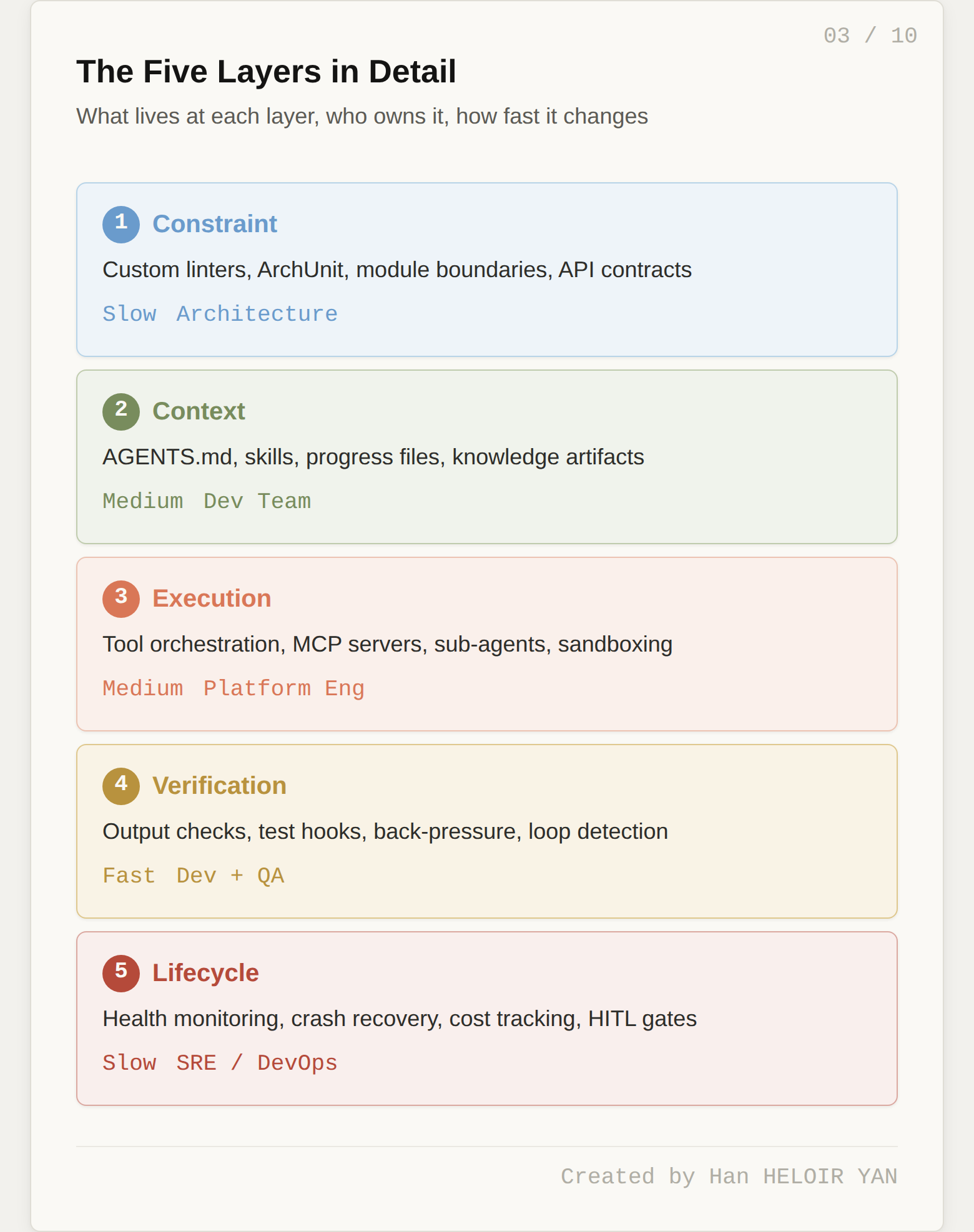This screenshot has height=1232, width=974.
Task: Click the gold number 4 badge
Action: tap(121, 786)
